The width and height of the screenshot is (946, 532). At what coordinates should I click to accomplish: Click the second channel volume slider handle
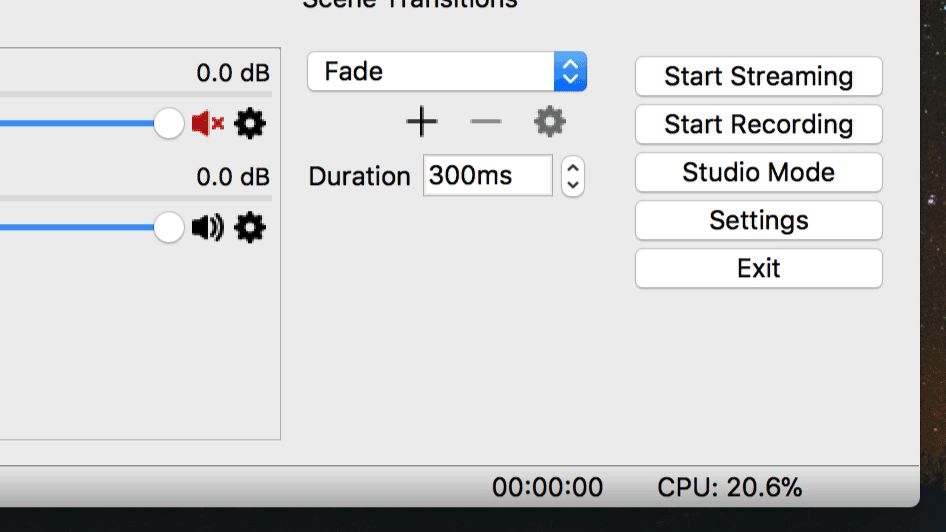[x=168, y=227]
